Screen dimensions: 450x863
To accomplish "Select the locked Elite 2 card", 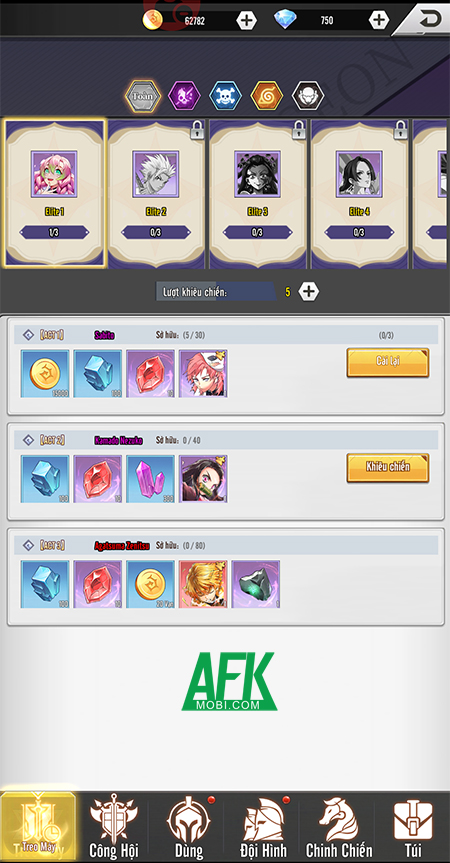I will [156, 194].
